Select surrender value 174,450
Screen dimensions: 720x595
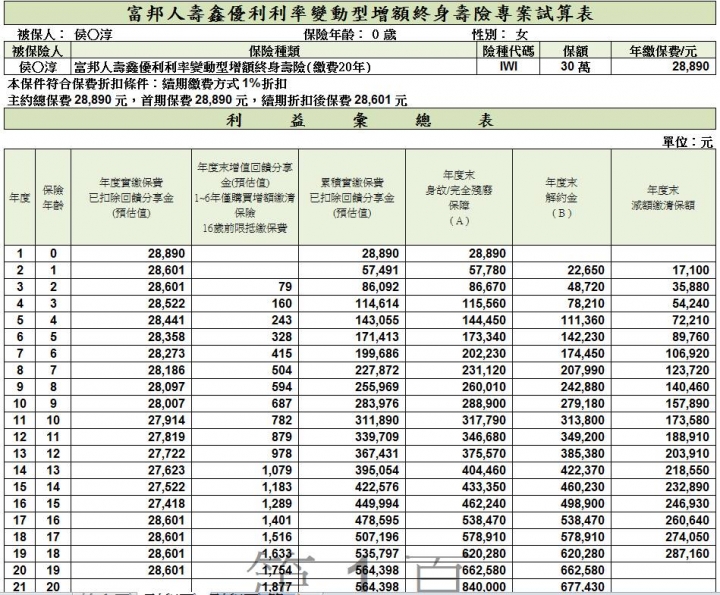point(582,354)
